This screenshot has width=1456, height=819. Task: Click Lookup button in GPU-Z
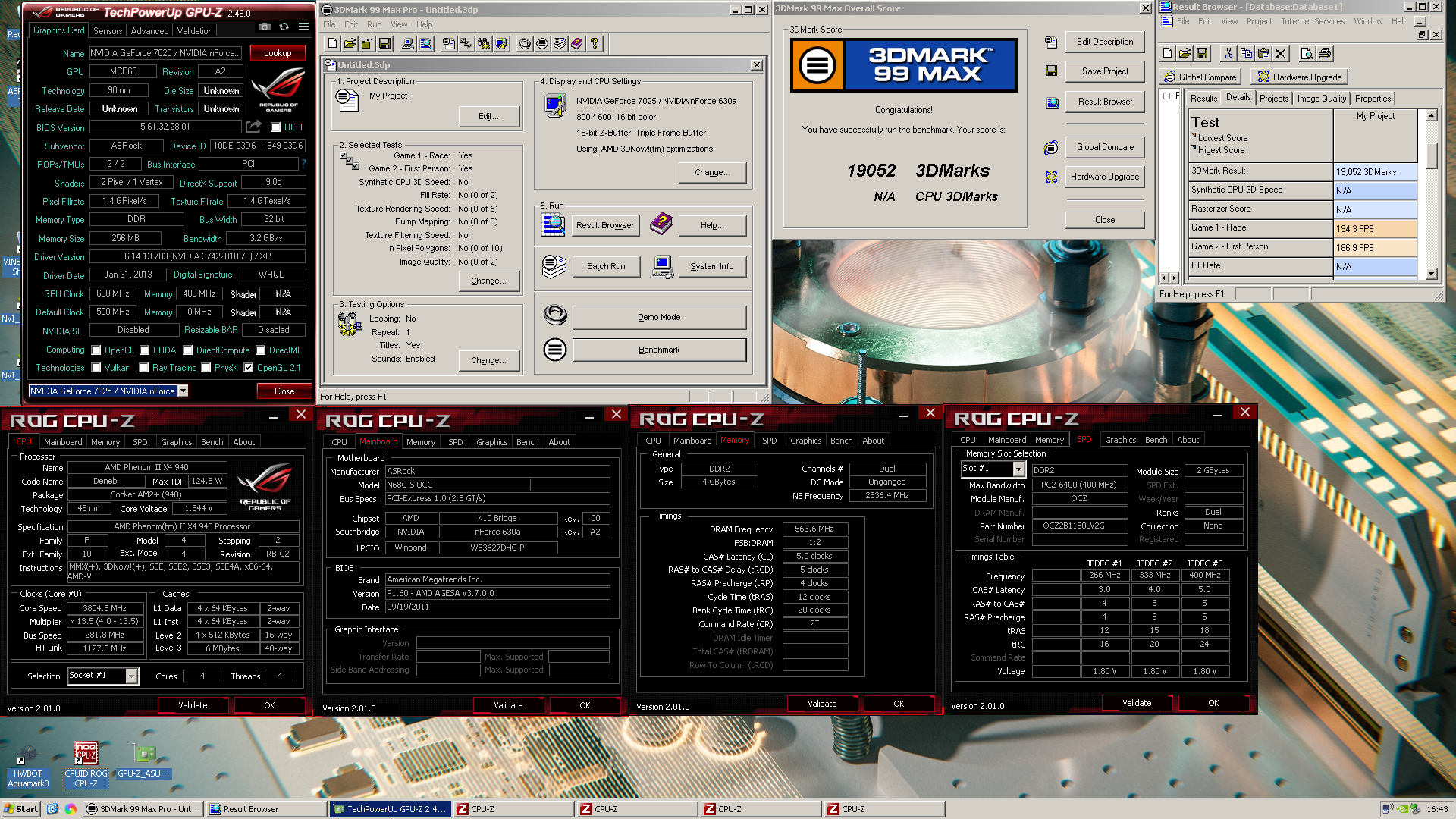pyautogui.click(x=278, y=53)
